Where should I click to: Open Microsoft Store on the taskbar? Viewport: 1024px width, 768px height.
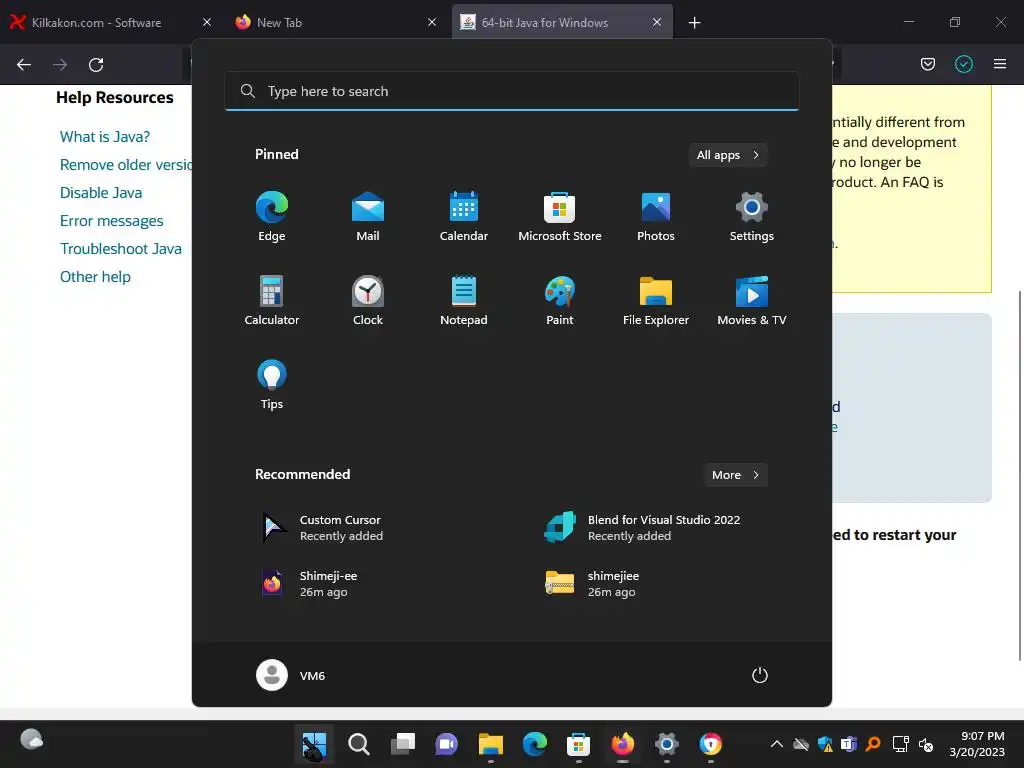tap(579, 744)
